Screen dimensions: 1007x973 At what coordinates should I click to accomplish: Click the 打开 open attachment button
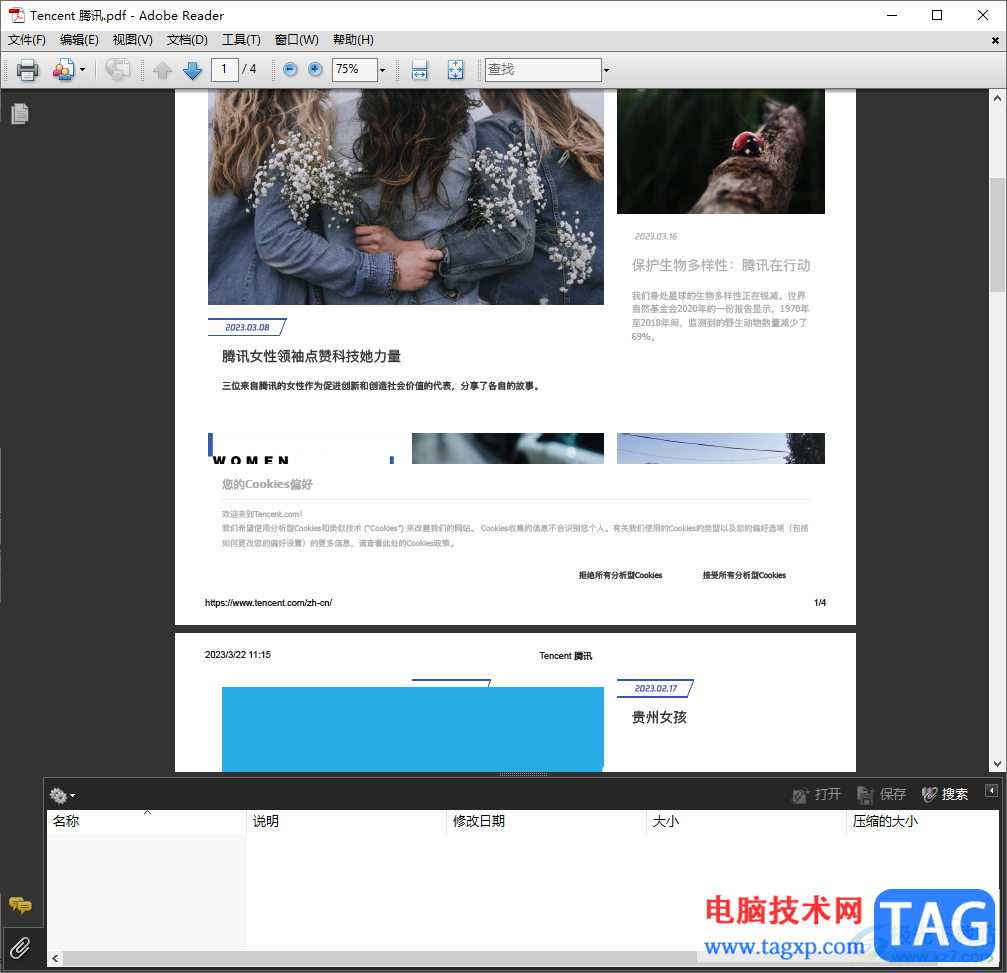tap(816, 795)
